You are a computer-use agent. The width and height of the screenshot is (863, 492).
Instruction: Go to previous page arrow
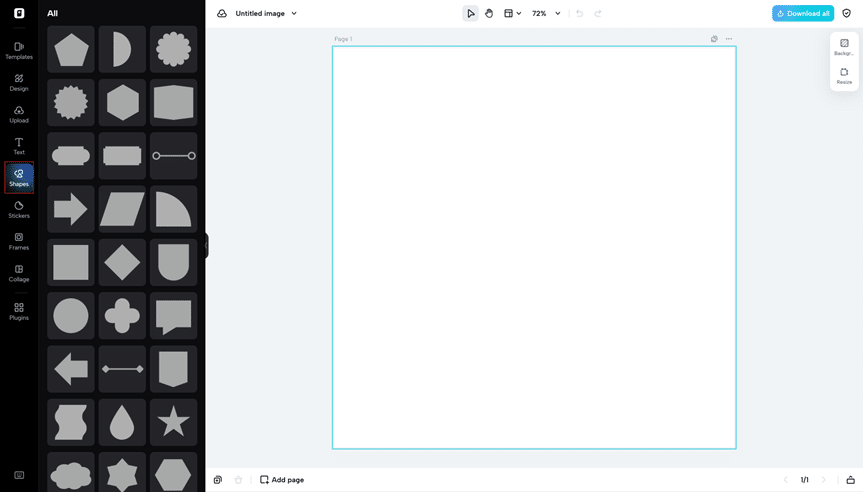click(x=785, y=480)
